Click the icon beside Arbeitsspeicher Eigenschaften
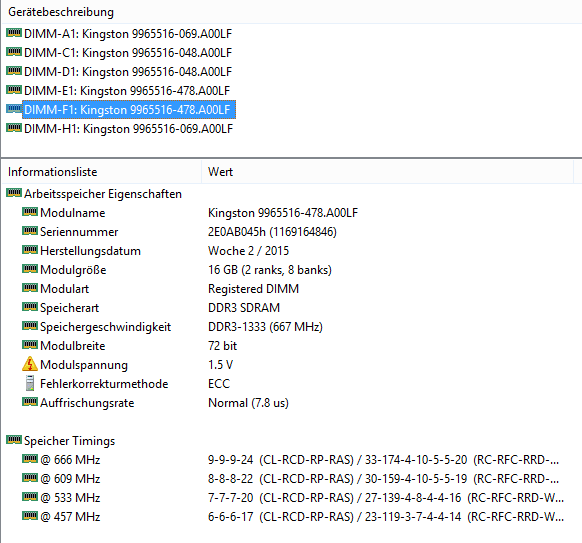582x543 pixels. pyautogui.click(x=14, y=193)
